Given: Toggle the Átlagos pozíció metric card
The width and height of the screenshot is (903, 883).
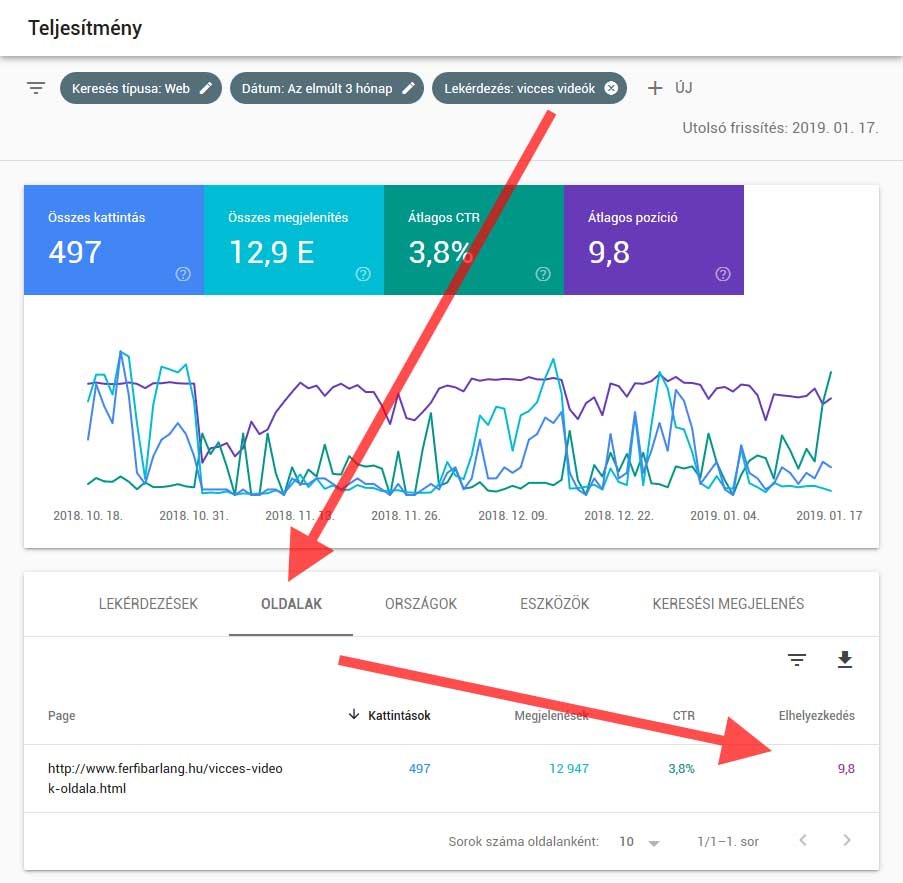Looking at the screenshot, I should pyautogui.click(x=653, y=240).
